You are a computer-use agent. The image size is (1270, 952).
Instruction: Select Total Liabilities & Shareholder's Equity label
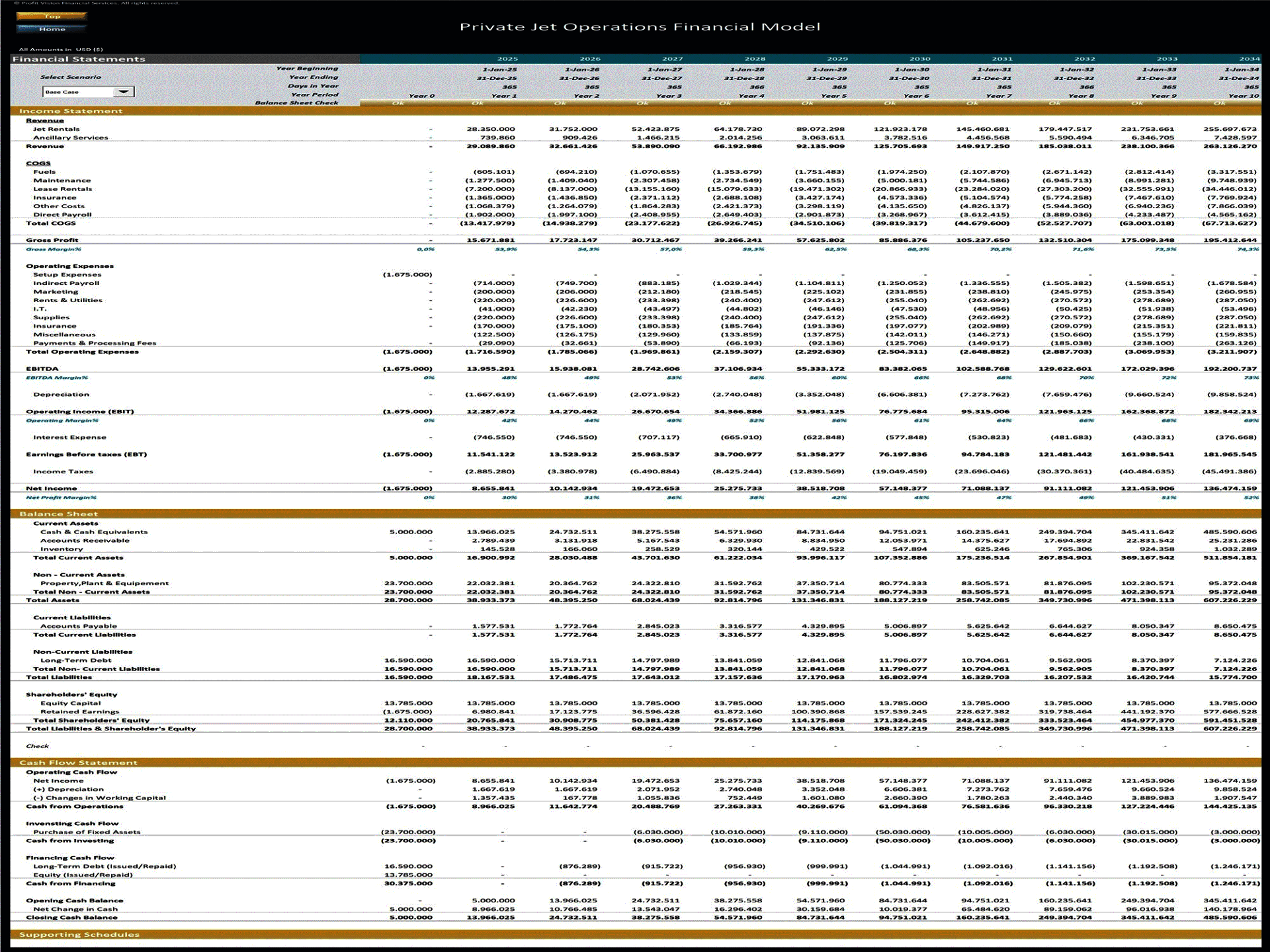pos(111,729)
